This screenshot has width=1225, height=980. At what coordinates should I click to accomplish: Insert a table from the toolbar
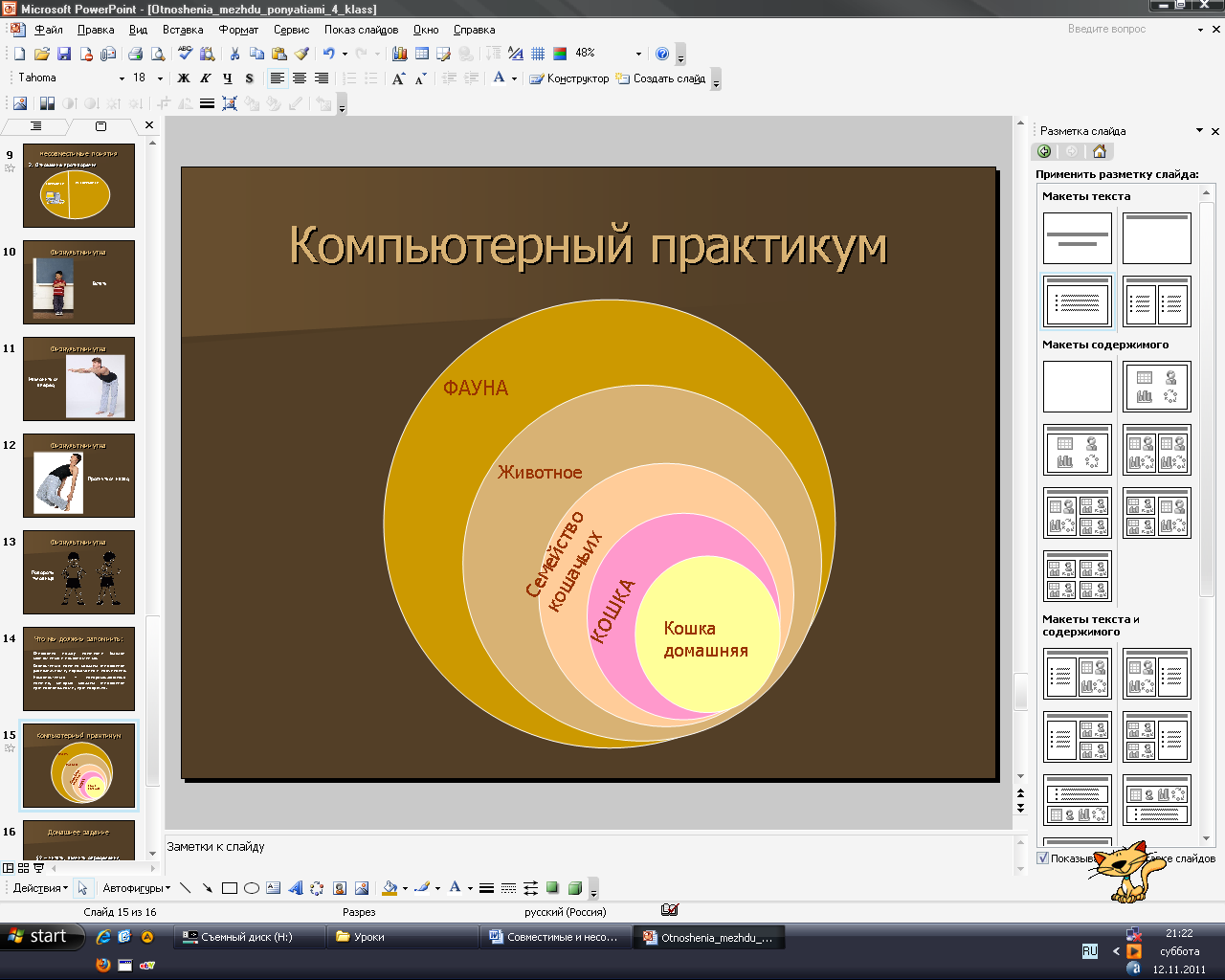click(422, 54)
